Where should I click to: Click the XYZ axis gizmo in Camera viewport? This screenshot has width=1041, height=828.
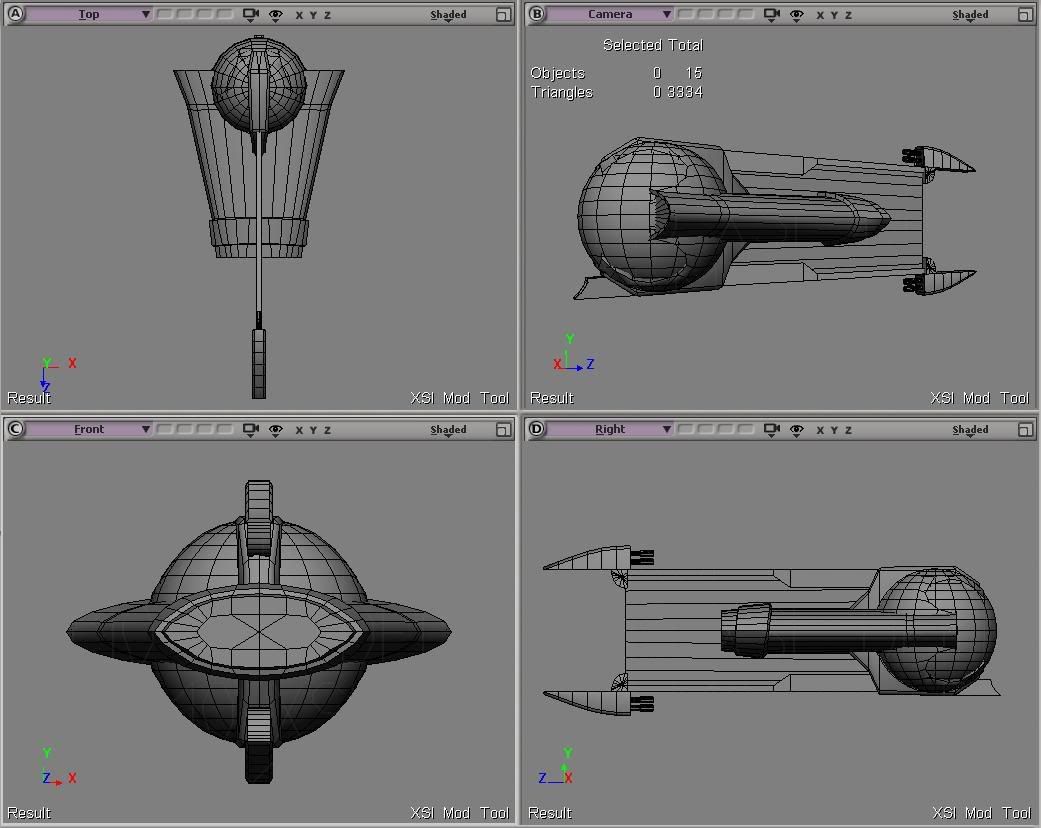[x=573, y=354]
